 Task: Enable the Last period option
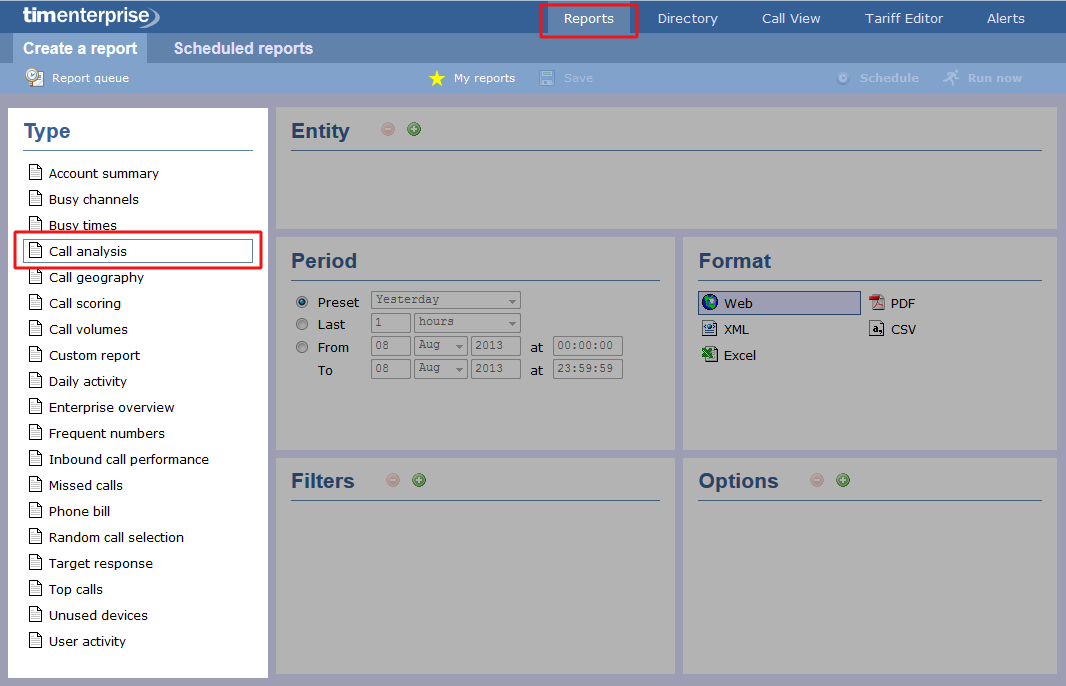[x=301, y=323]
